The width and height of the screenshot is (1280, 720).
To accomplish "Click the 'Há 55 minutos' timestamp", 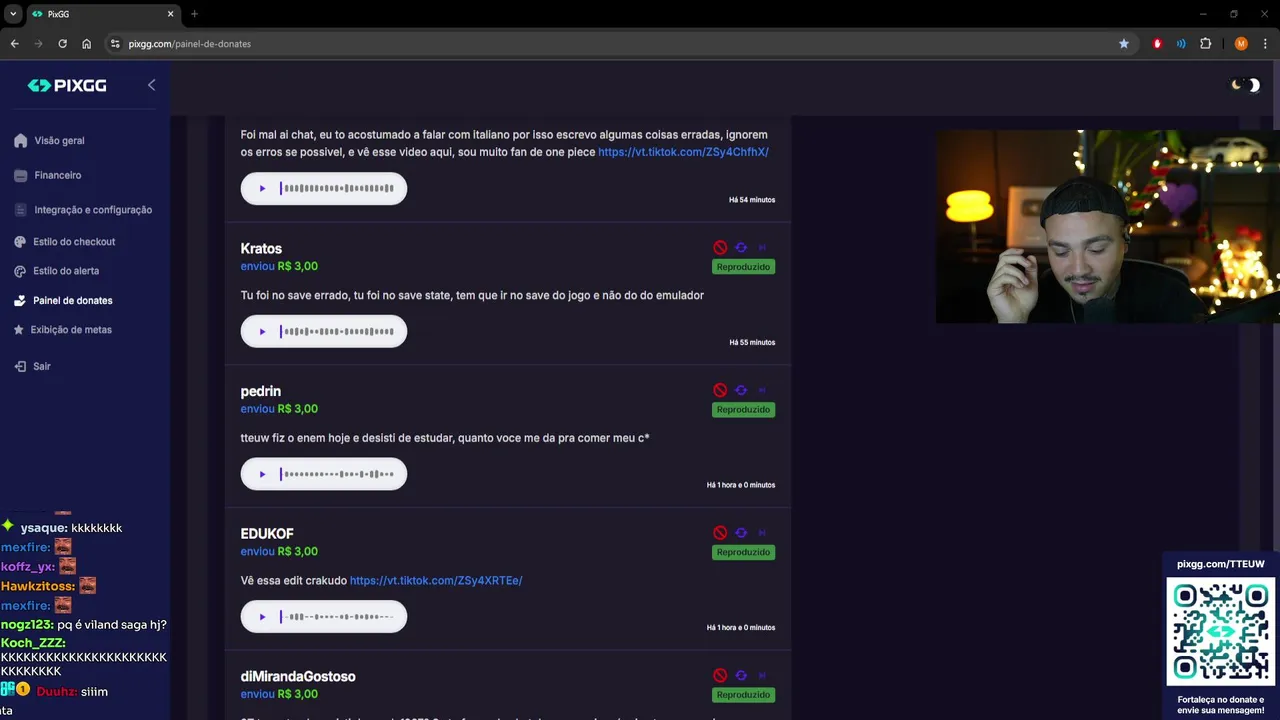I will pos(752,342).
